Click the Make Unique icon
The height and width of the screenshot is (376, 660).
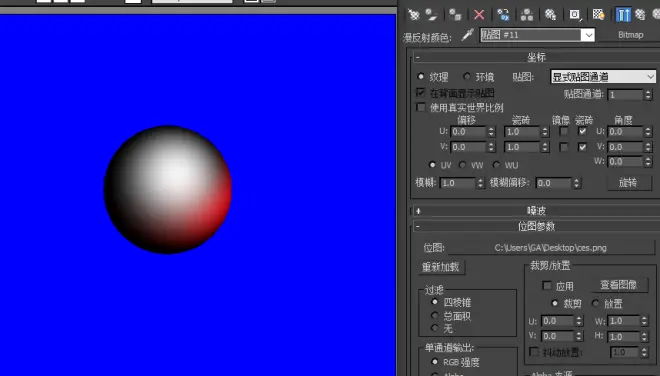[527, 15]
